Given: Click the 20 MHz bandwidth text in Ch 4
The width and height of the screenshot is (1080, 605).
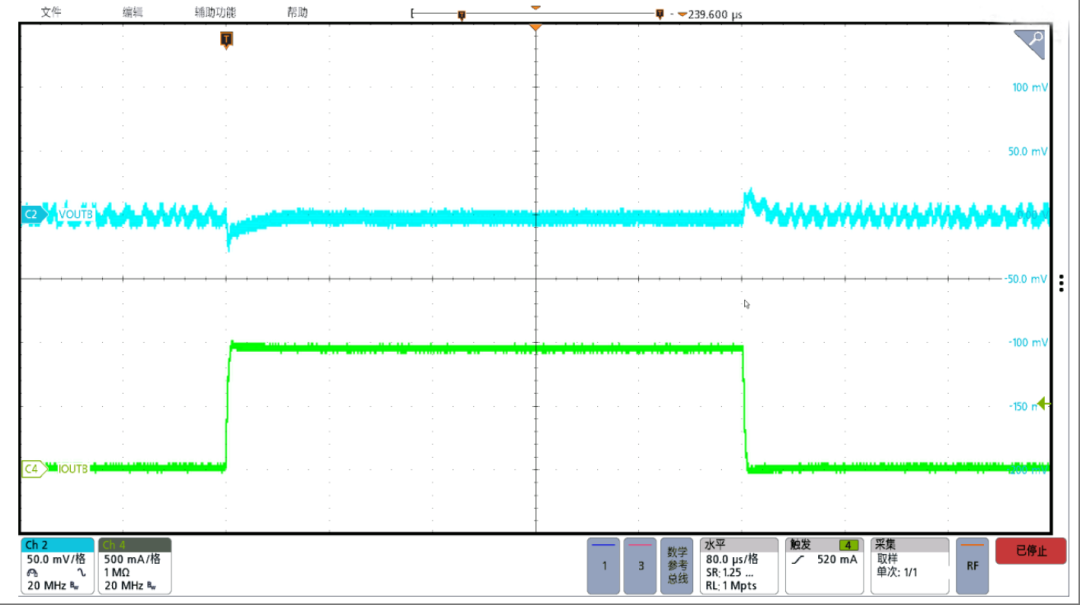Looking at the screenshot, I should click(x=124, y=586).
